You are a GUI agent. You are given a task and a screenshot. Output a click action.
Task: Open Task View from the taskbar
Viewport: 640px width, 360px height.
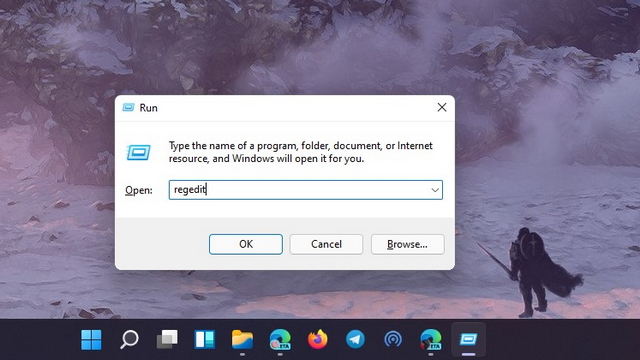[x=167, y=339]
